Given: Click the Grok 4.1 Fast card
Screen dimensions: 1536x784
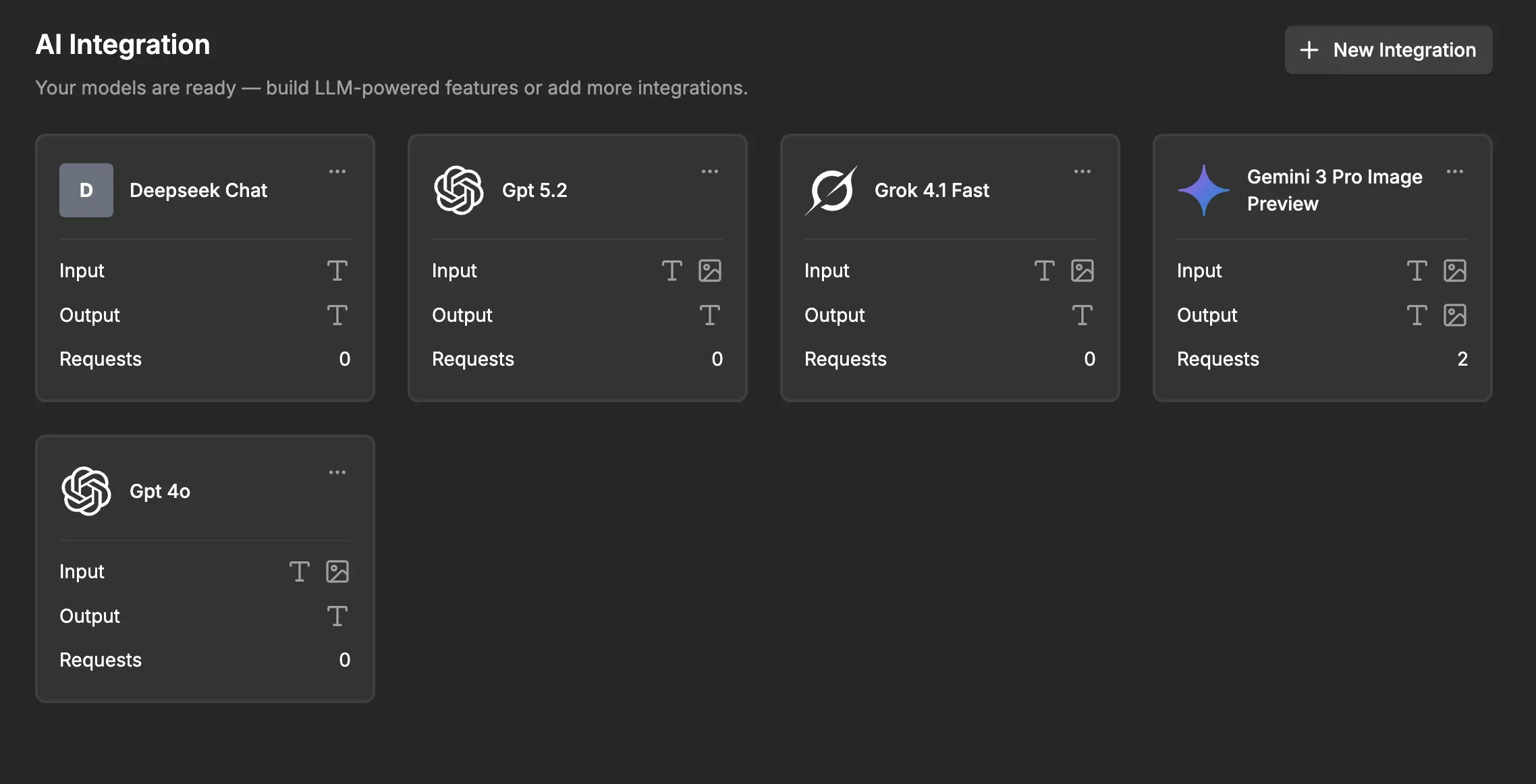Looking at the screenshot, I should (x=950, y=267).
